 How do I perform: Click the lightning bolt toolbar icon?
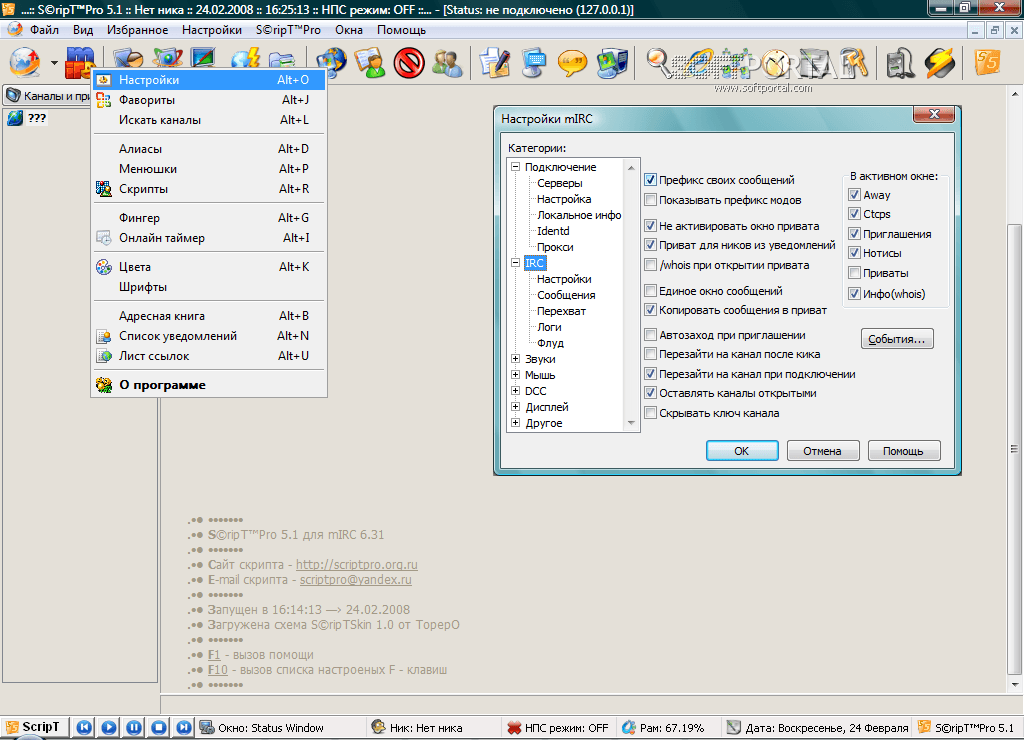coord(940,63)
